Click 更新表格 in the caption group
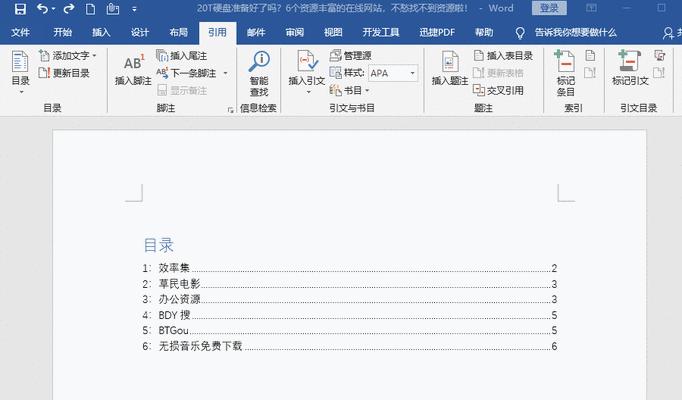Viewport: 682px width, 400px height. click(x=498, y=73)
